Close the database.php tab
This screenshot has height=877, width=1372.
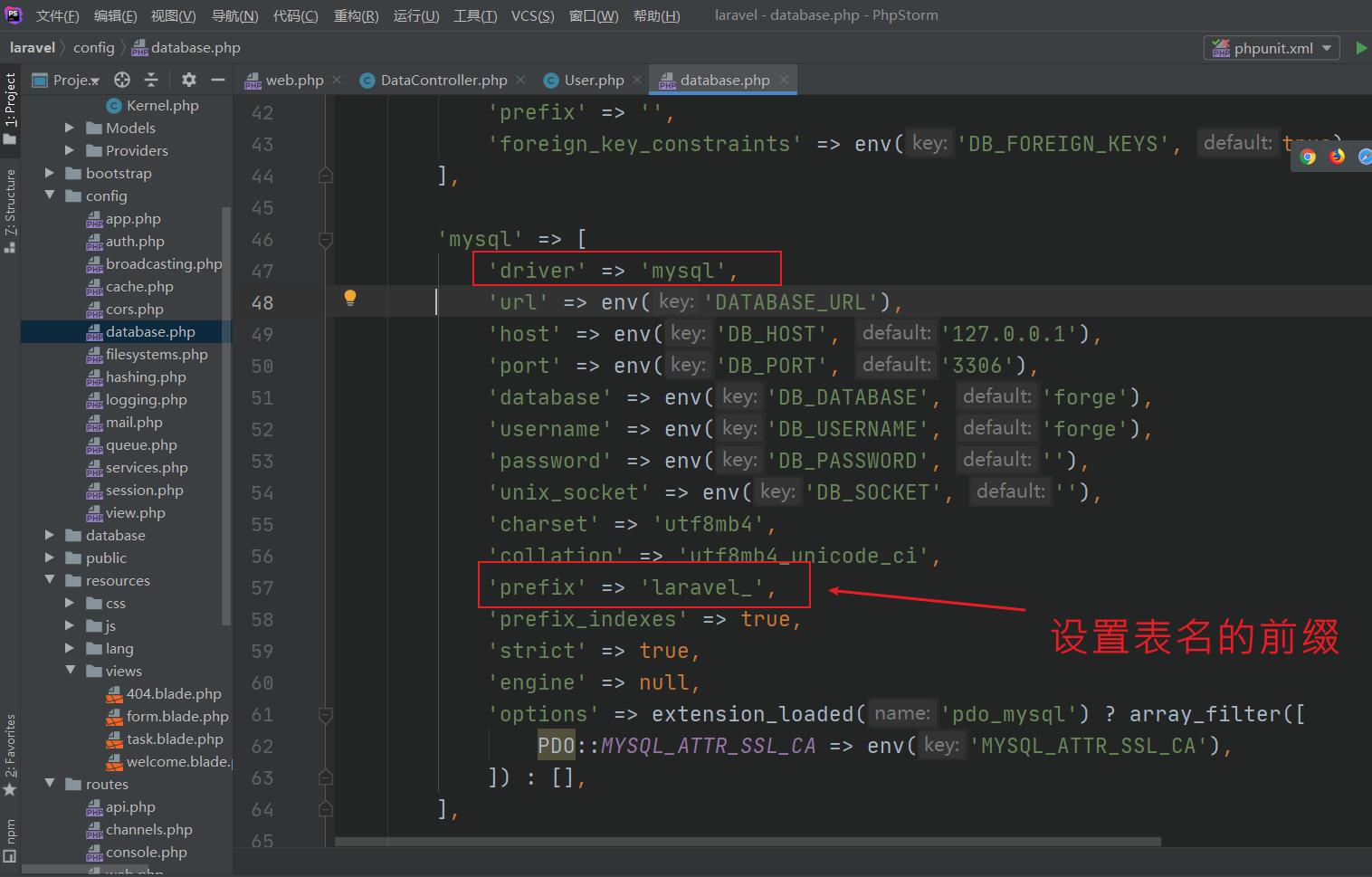(784, 80)
